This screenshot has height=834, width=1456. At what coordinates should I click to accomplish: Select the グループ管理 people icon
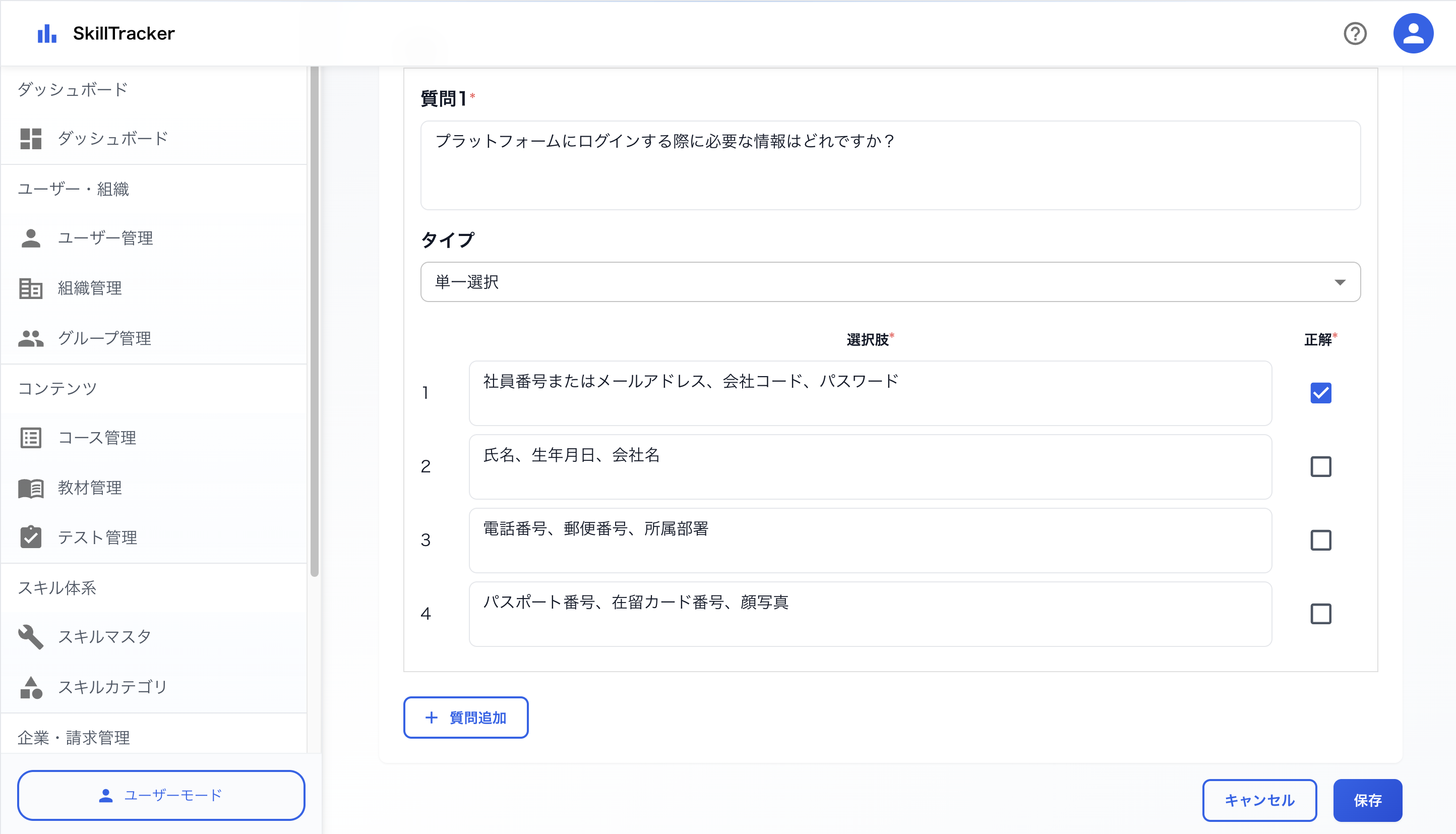pos(31,338)
